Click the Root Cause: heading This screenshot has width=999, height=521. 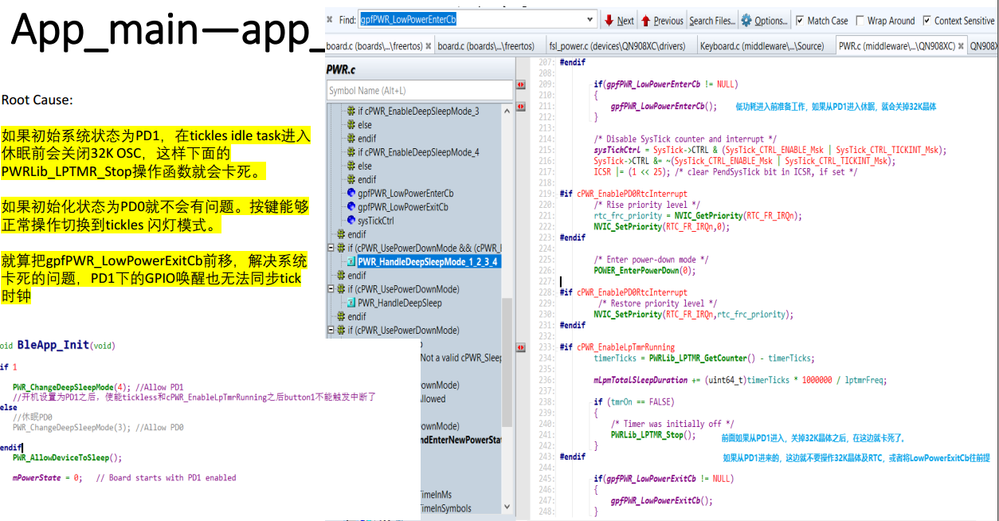[x=37, y=100]
